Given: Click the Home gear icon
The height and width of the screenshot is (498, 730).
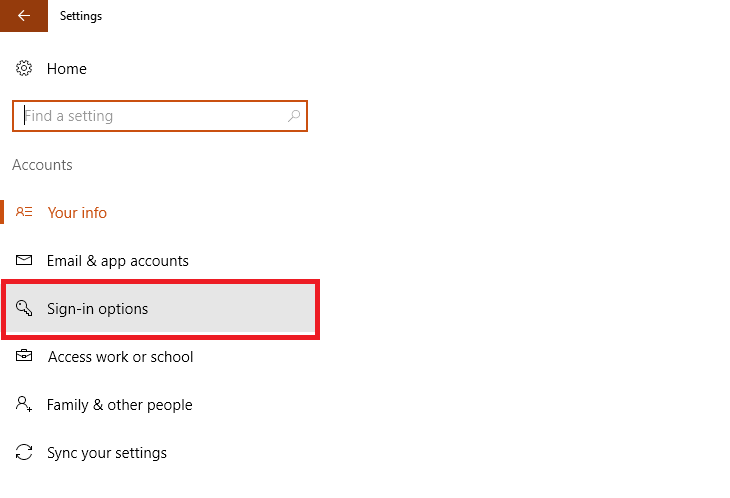Looking at the screenshot, I should [x=24, y=69].
